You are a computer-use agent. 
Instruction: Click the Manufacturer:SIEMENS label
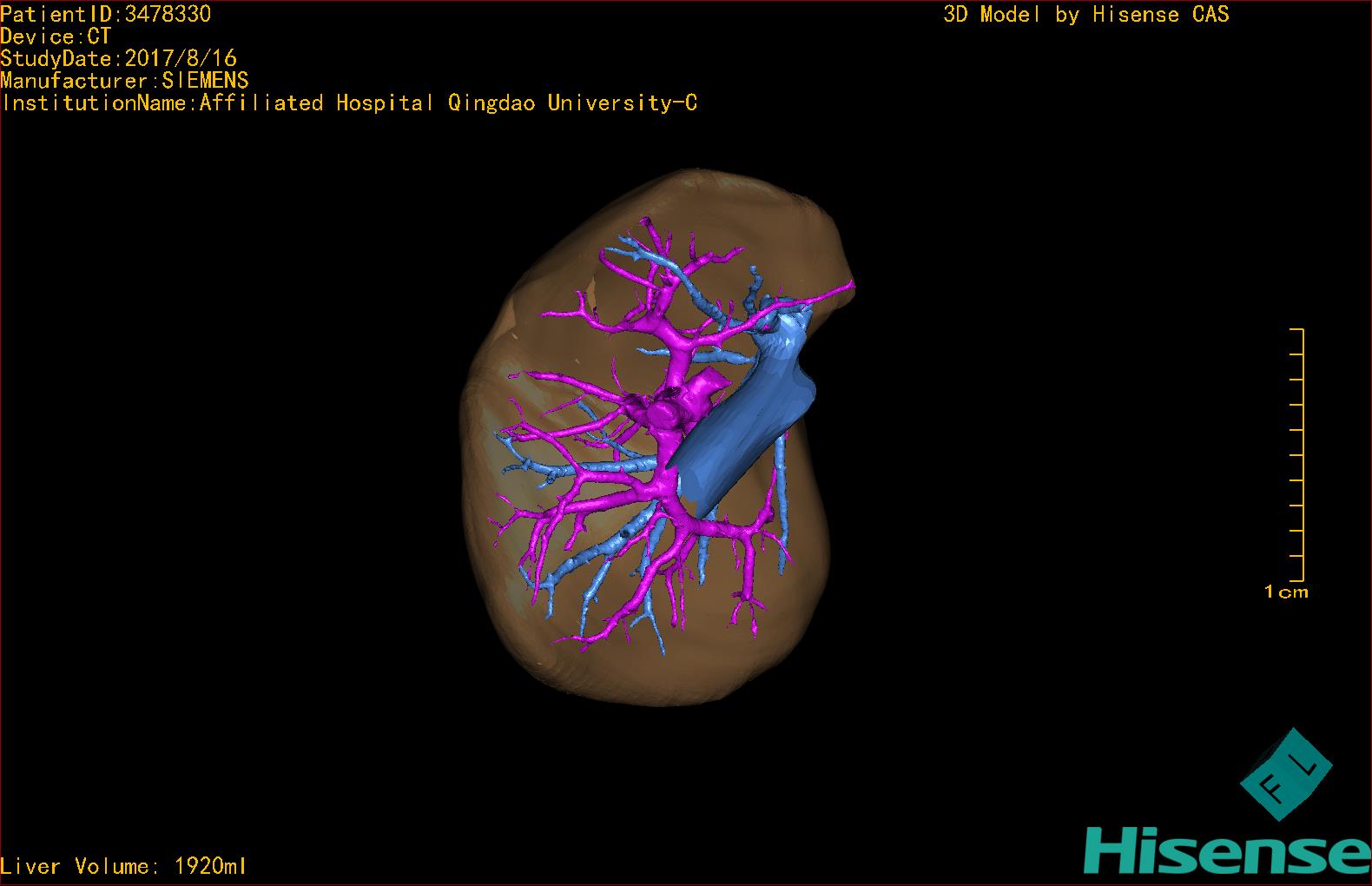124,81
